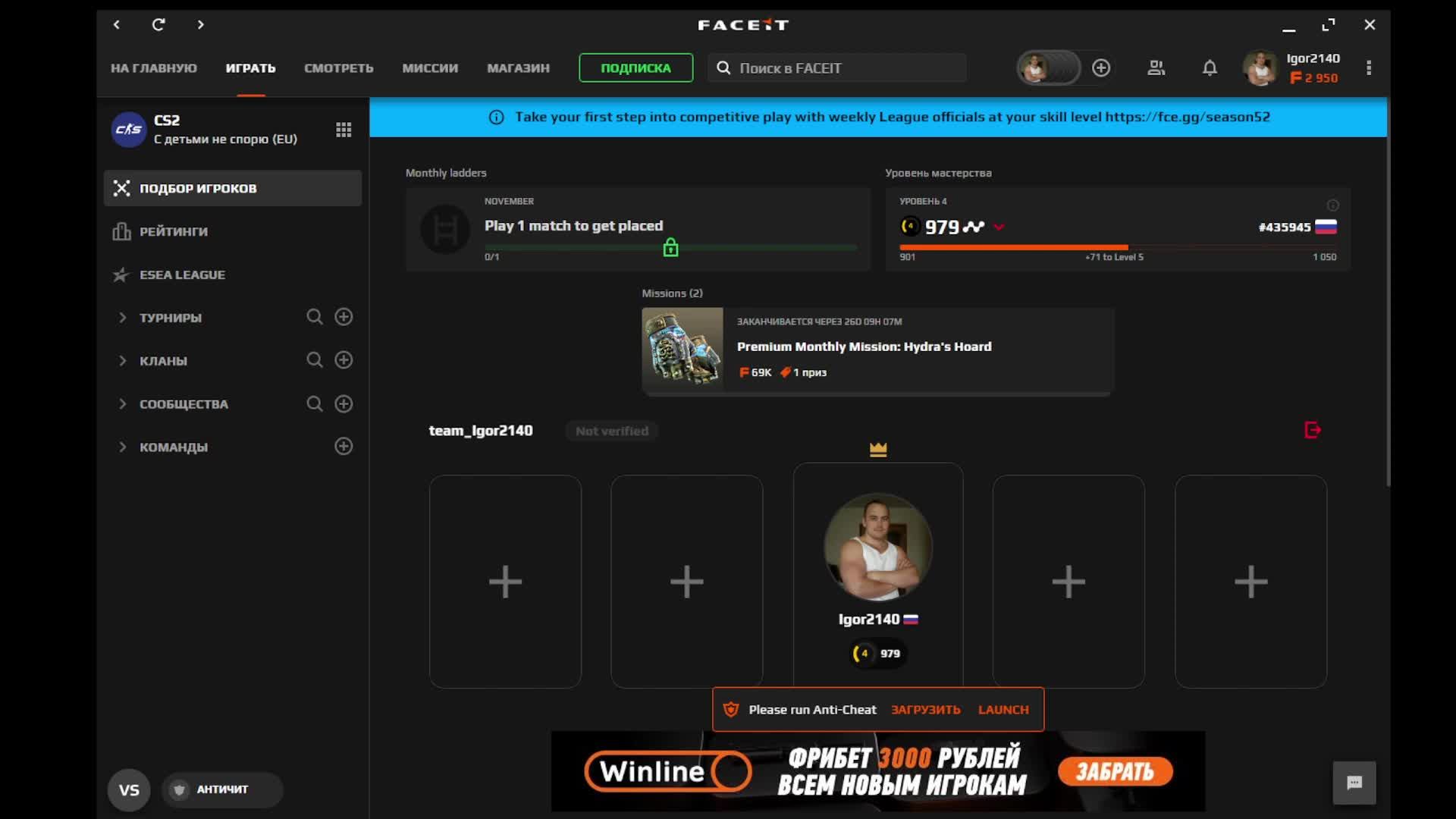
Task: Switch to the Миссии tab
Action: point(430,68)
